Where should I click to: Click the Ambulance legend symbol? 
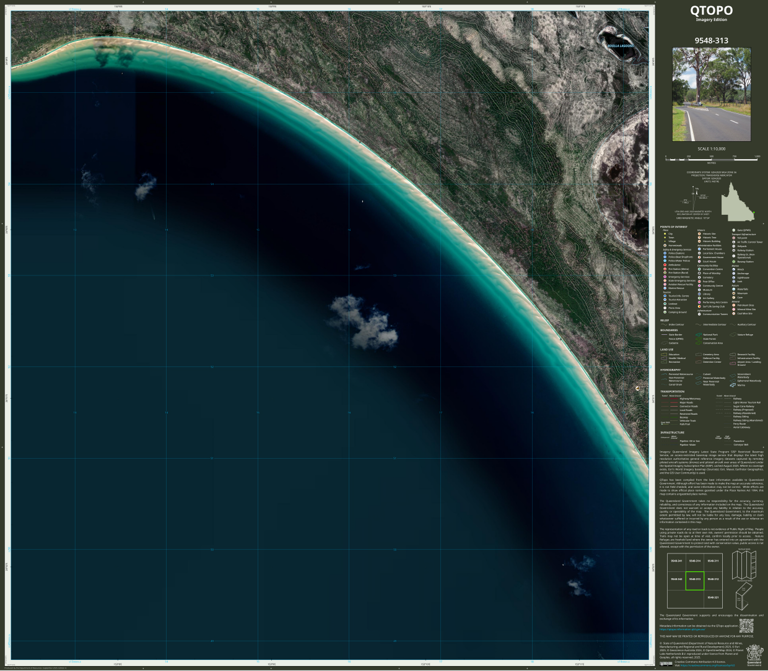pyautogui.click(x=665, y=265)
